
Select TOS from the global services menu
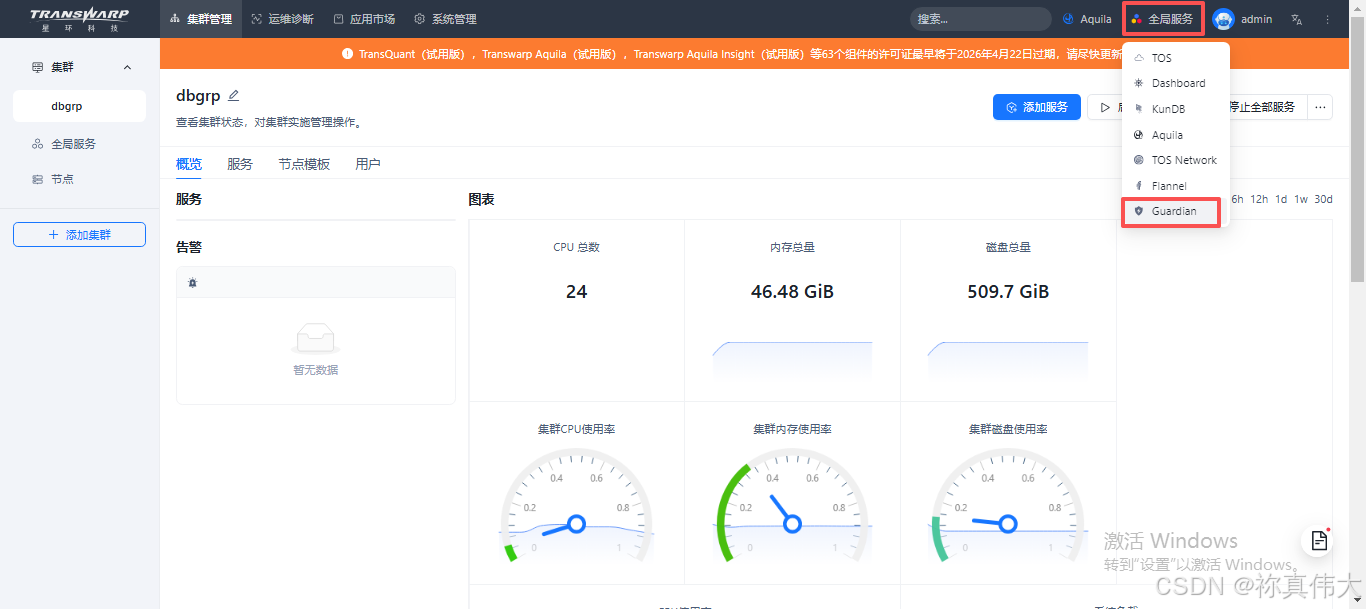1176,58
